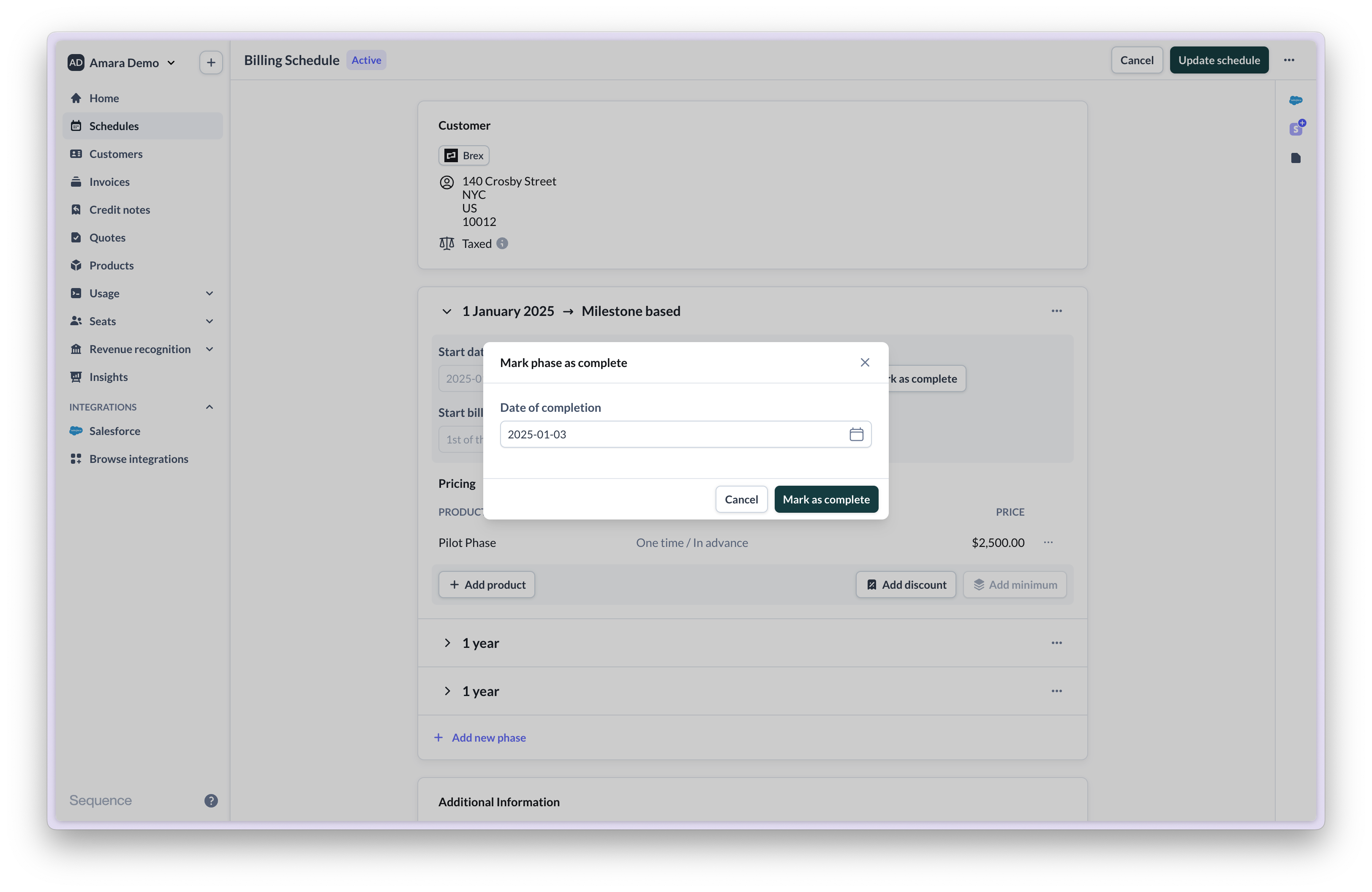Click the Usage icon in sidebar
Image resolution: width=1372 pixels, height=892 pixels.
tap(76, 293)
